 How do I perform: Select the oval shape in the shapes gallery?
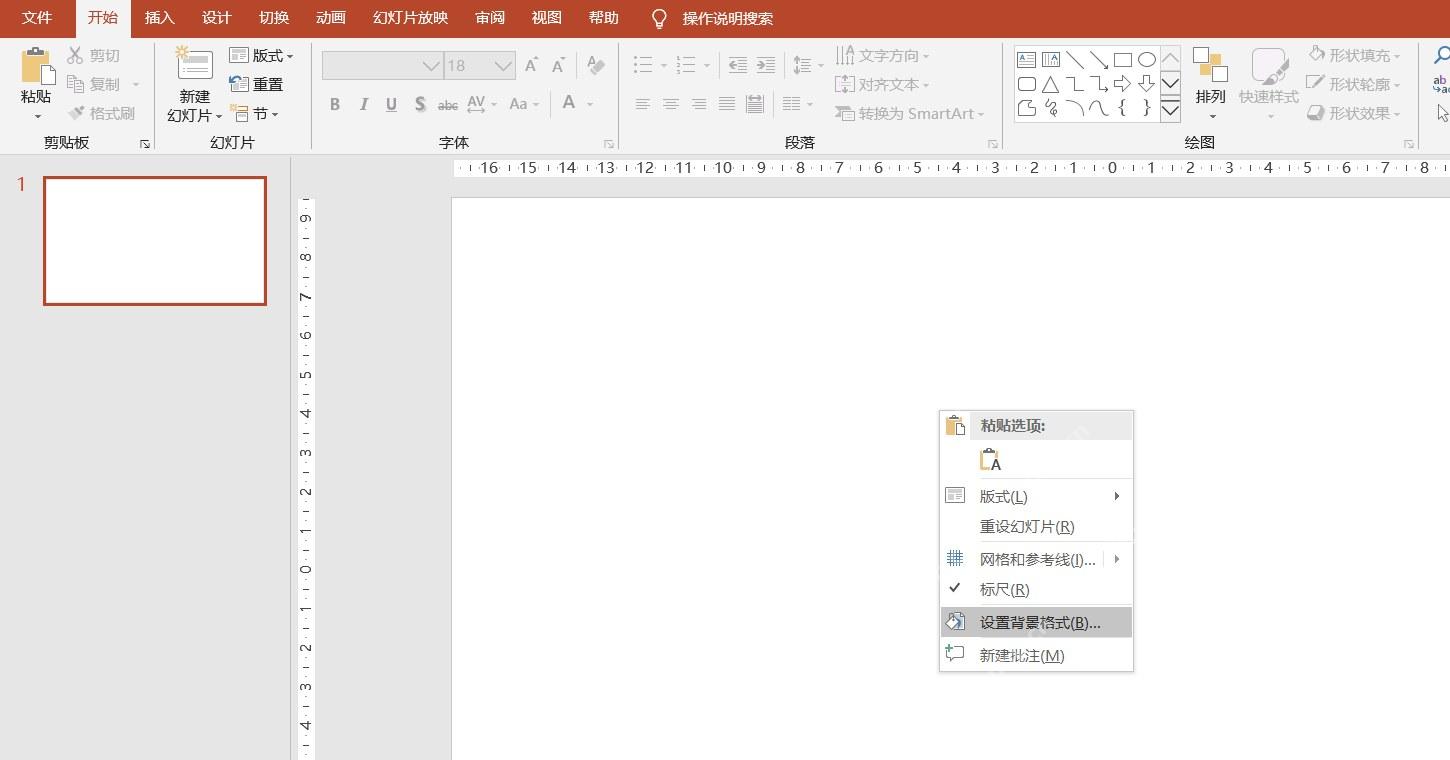click(1146, 60)
